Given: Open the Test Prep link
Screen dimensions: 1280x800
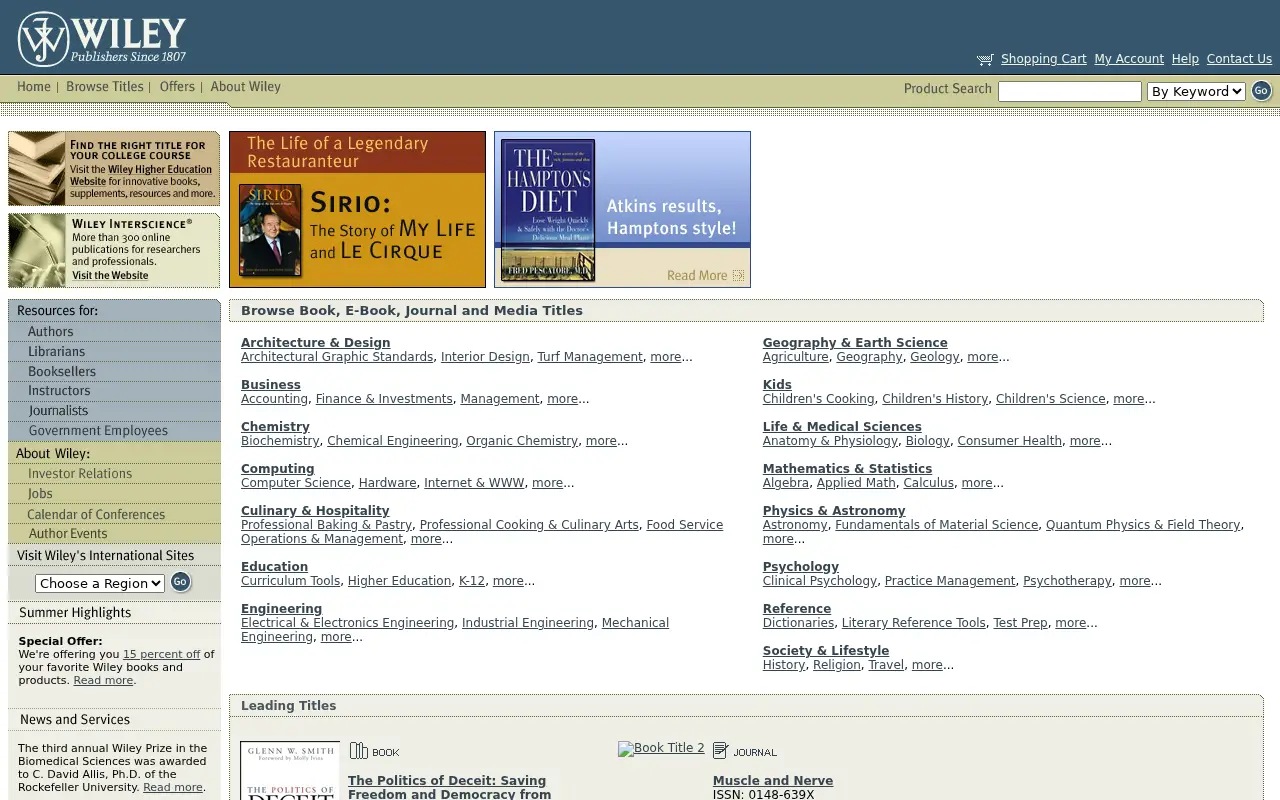Looking at the screenshot, I should point(1020,623).
